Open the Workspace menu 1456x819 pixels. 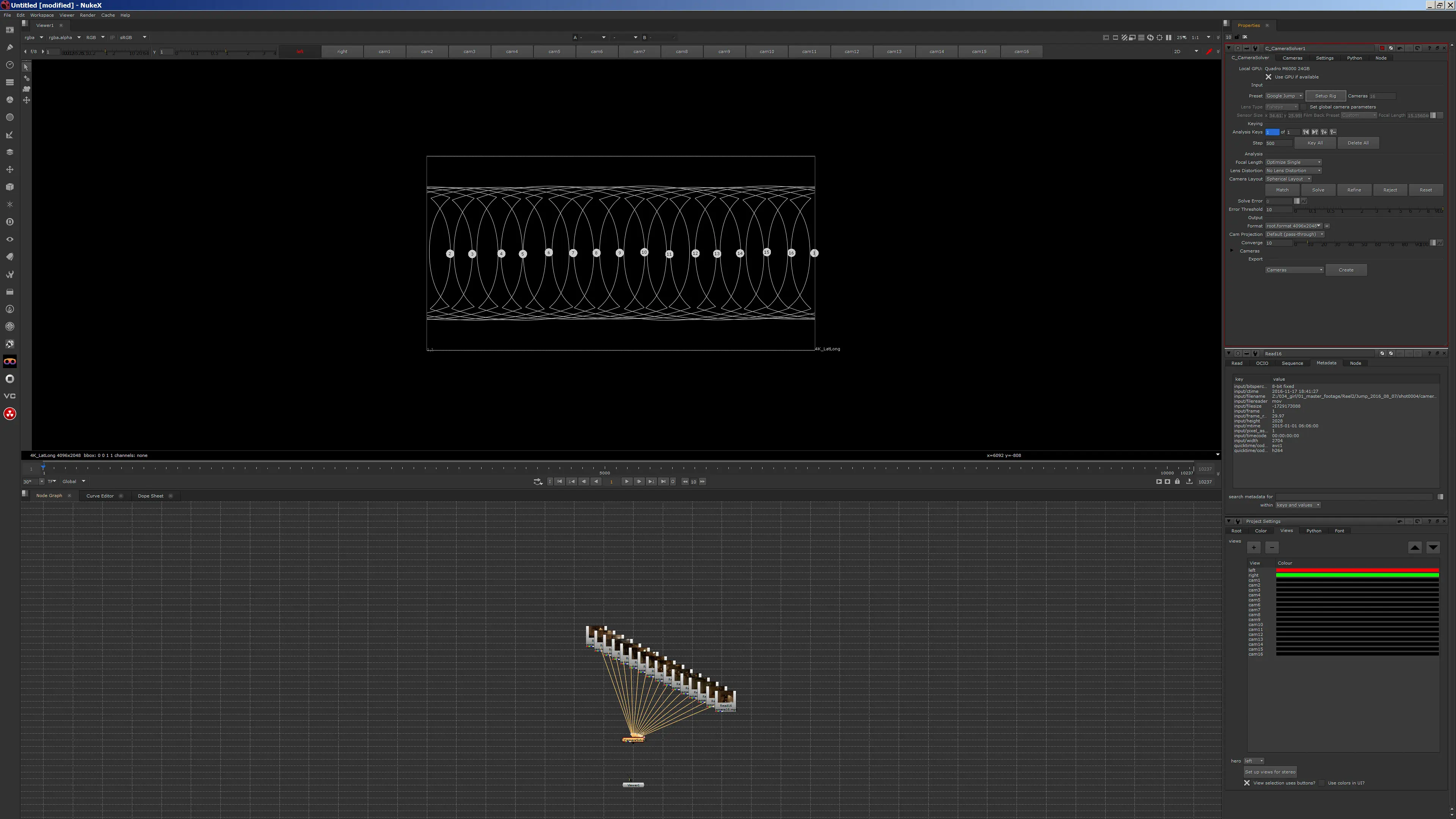42,15
